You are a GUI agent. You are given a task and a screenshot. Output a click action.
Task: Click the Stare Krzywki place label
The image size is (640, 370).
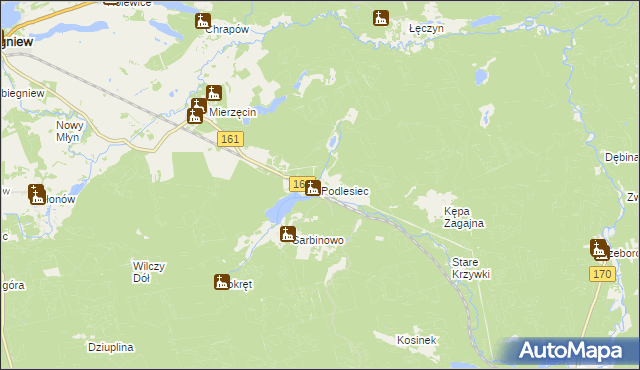click(471, 268)
